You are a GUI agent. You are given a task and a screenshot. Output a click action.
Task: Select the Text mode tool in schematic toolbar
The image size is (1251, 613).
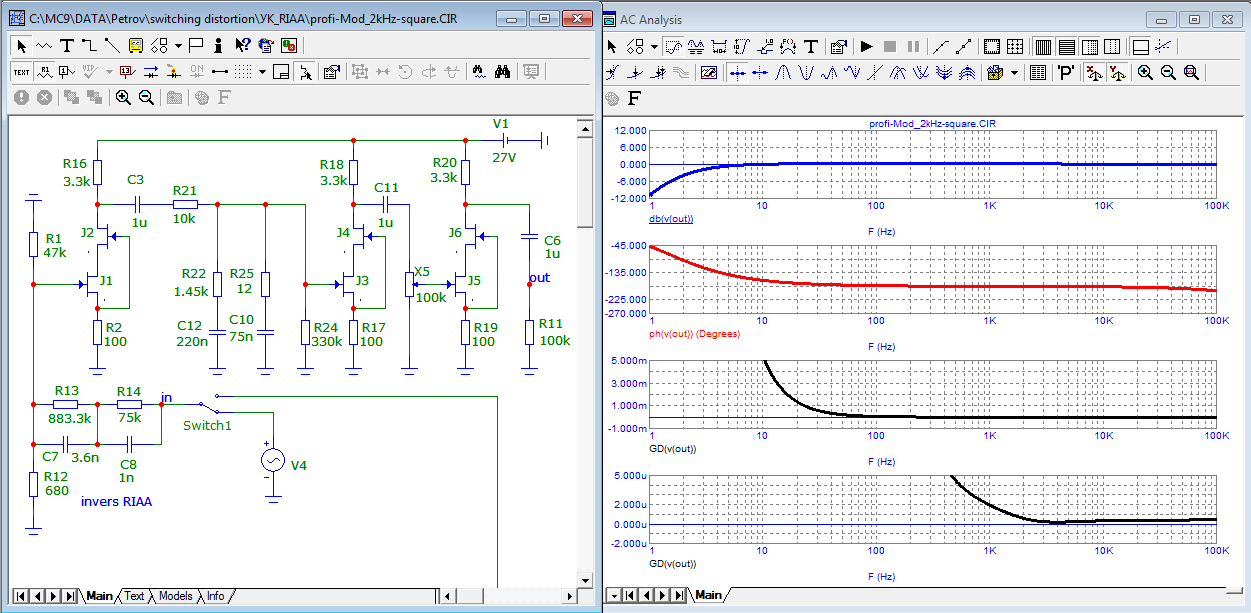[x=67, y=45]
